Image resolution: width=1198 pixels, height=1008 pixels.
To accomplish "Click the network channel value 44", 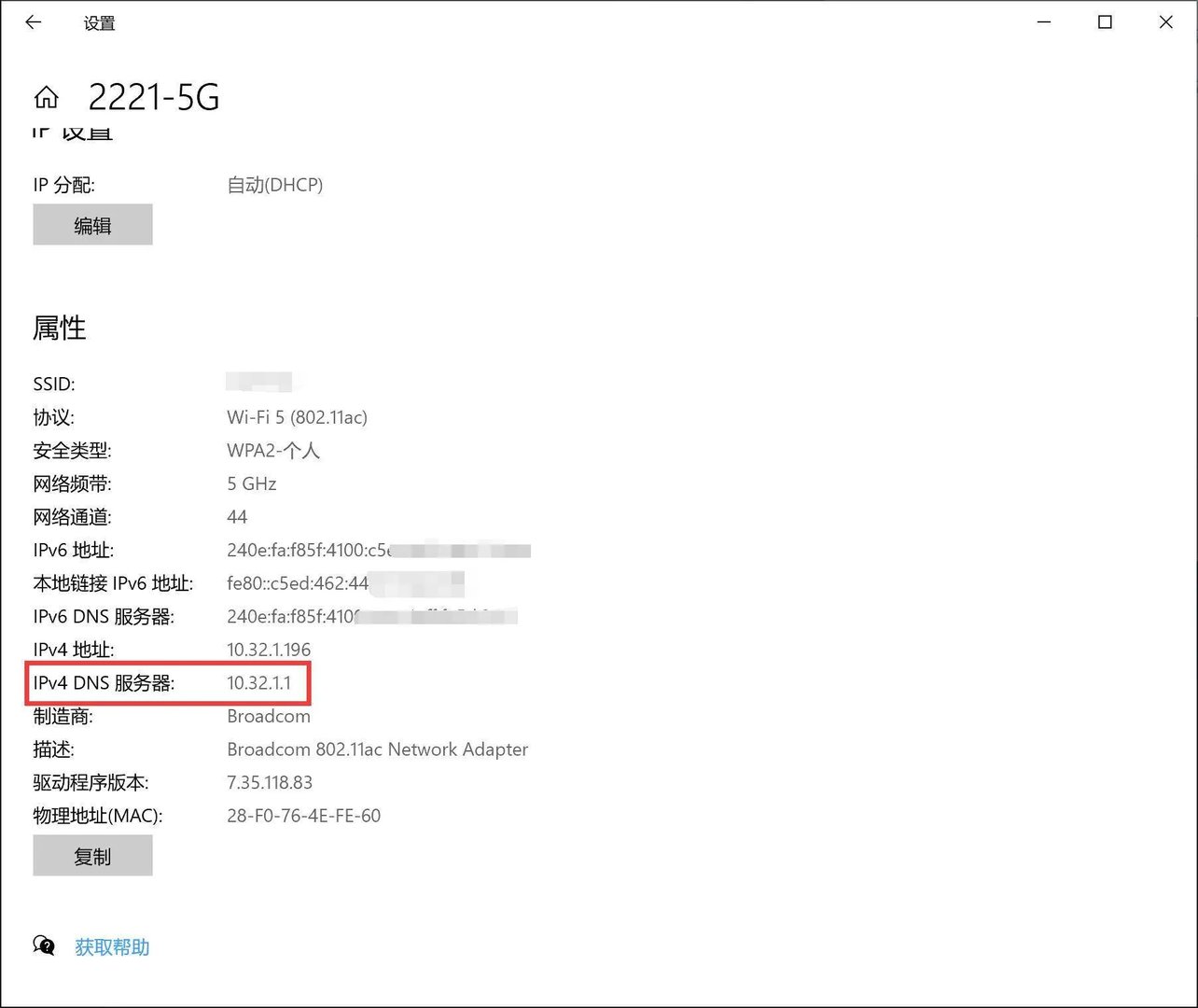I will tap(237, 516).
